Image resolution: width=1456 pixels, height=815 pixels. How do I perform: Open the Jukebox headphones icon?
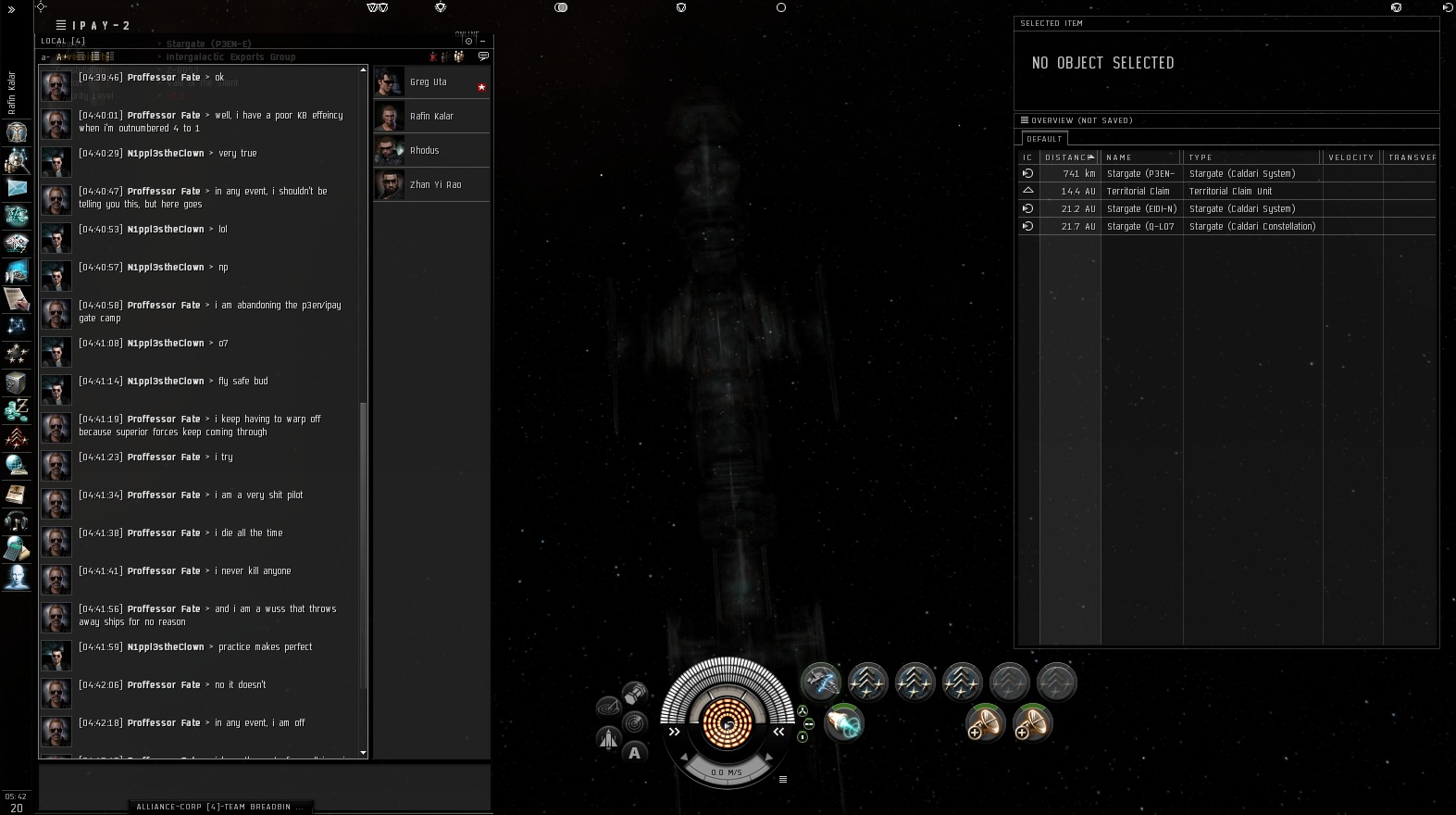pyautogui.click(x=17, y=521)
